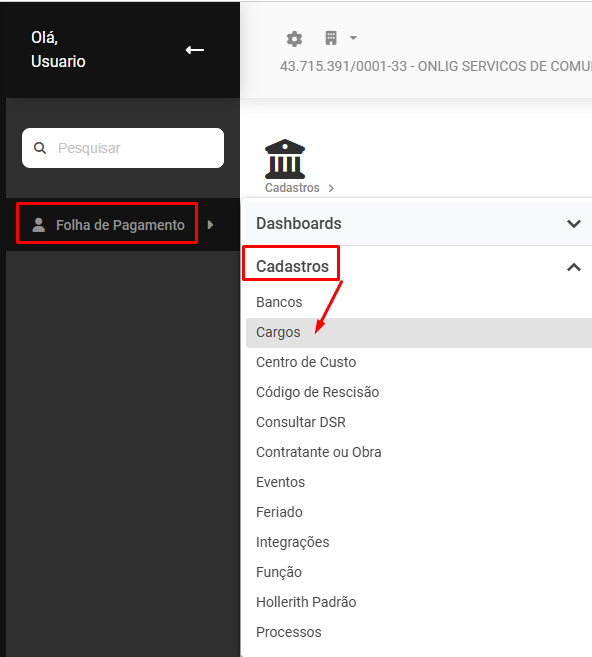Collapse the Cadastros section chevron
Screen dimensions: 592x657
tap(574, 267)
